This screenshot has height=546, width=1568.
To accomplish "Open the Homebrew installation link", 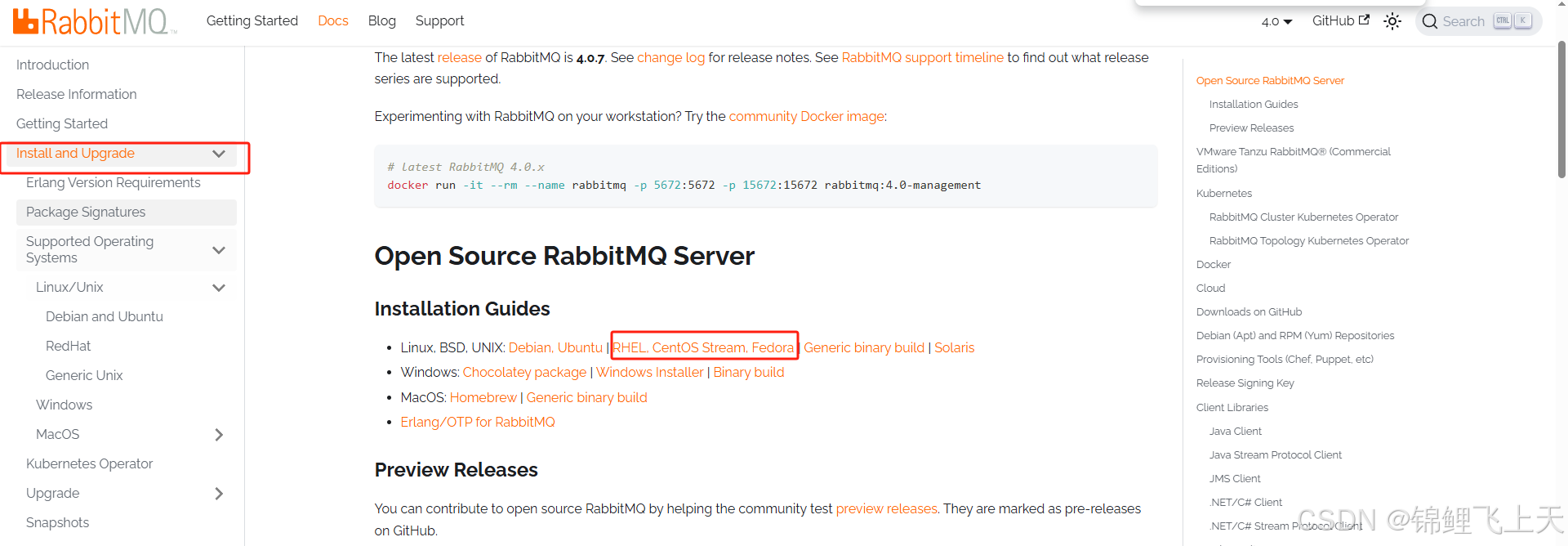I will coord(483,397).
